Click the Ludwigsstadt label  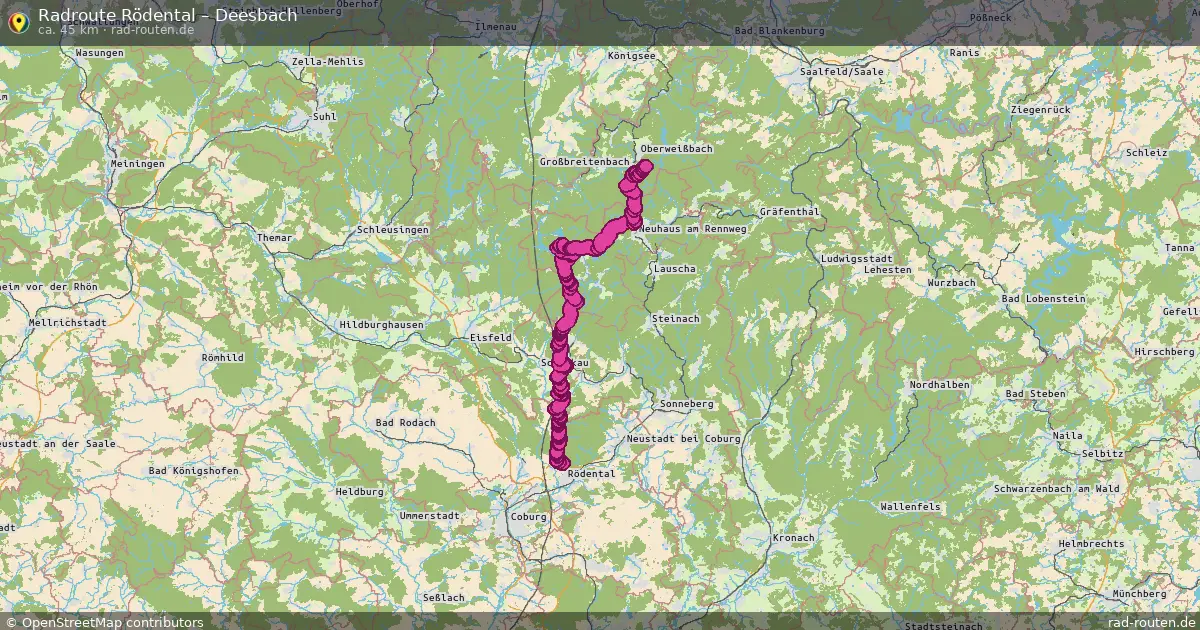click(x=856, y=259)
